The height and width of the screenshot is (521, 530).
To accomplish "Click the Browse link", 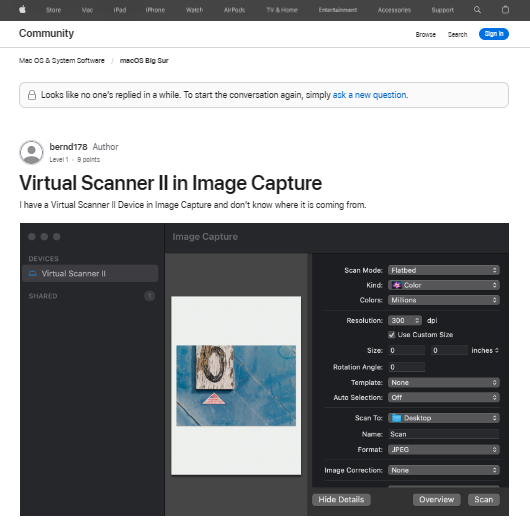I will 426,34.
